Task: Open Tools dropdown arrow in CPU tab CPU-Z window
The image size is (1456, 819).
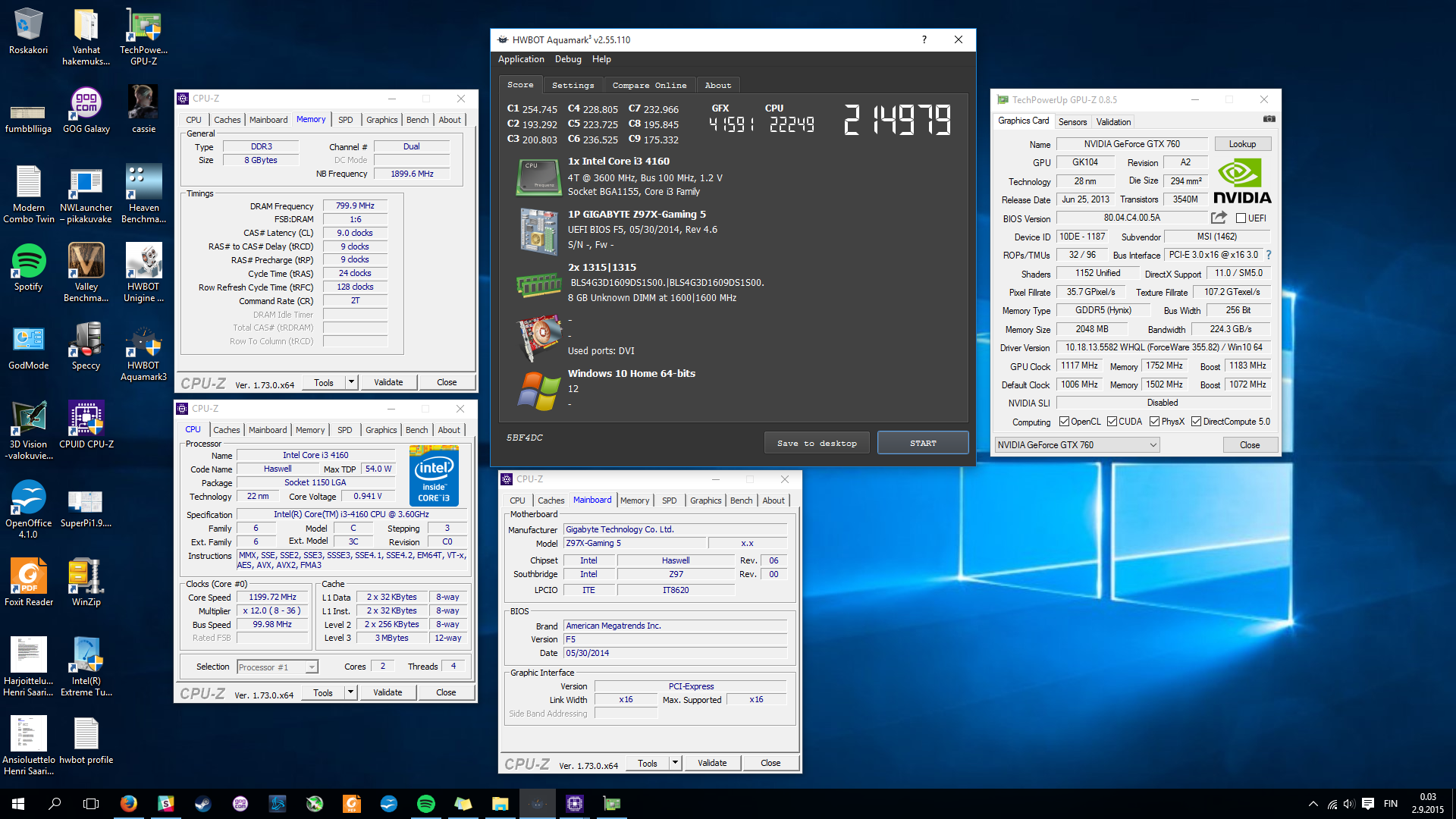Action: coord(350,692)
